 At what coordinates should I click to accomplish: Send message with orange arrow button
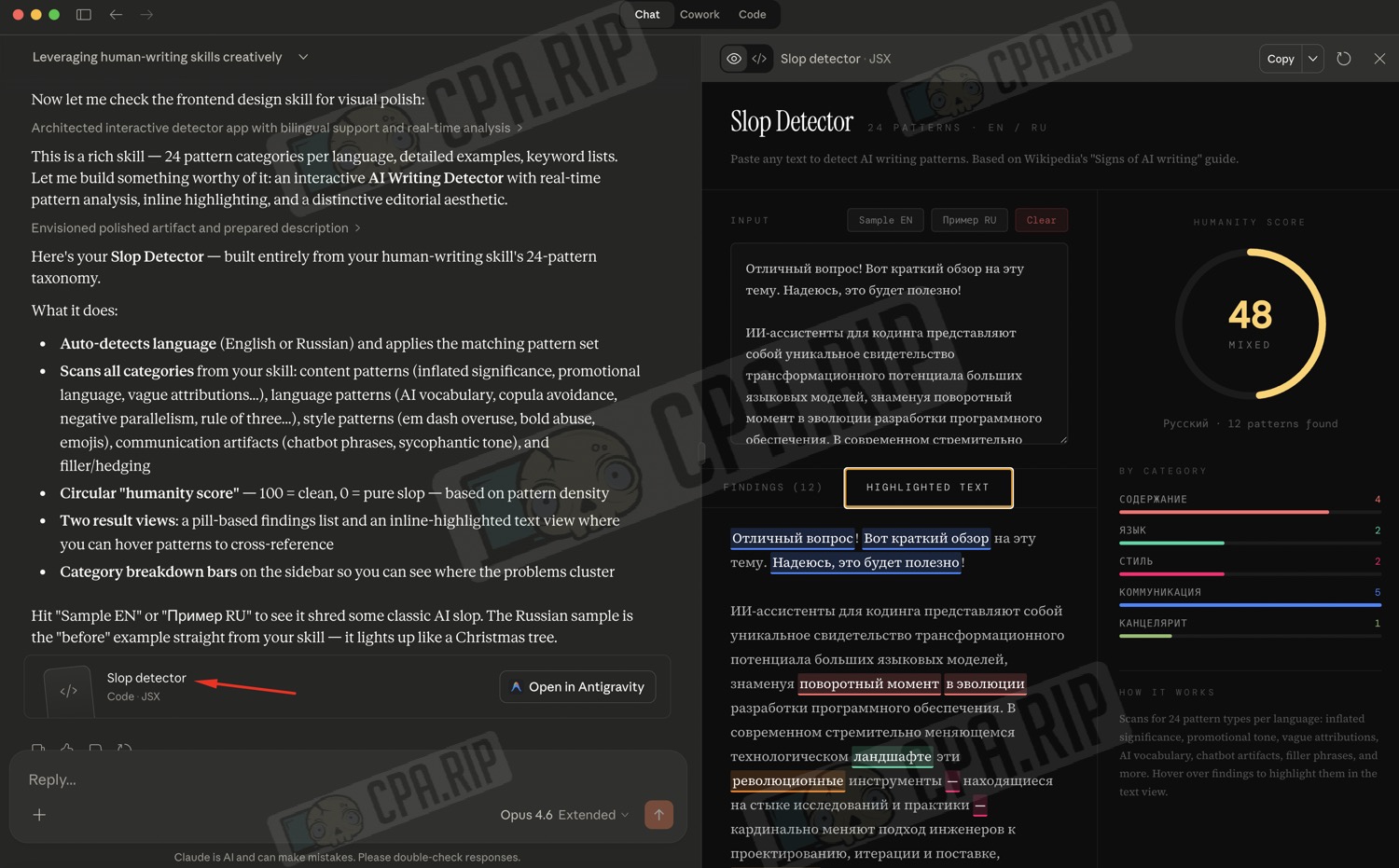click(x=658, y=815)
